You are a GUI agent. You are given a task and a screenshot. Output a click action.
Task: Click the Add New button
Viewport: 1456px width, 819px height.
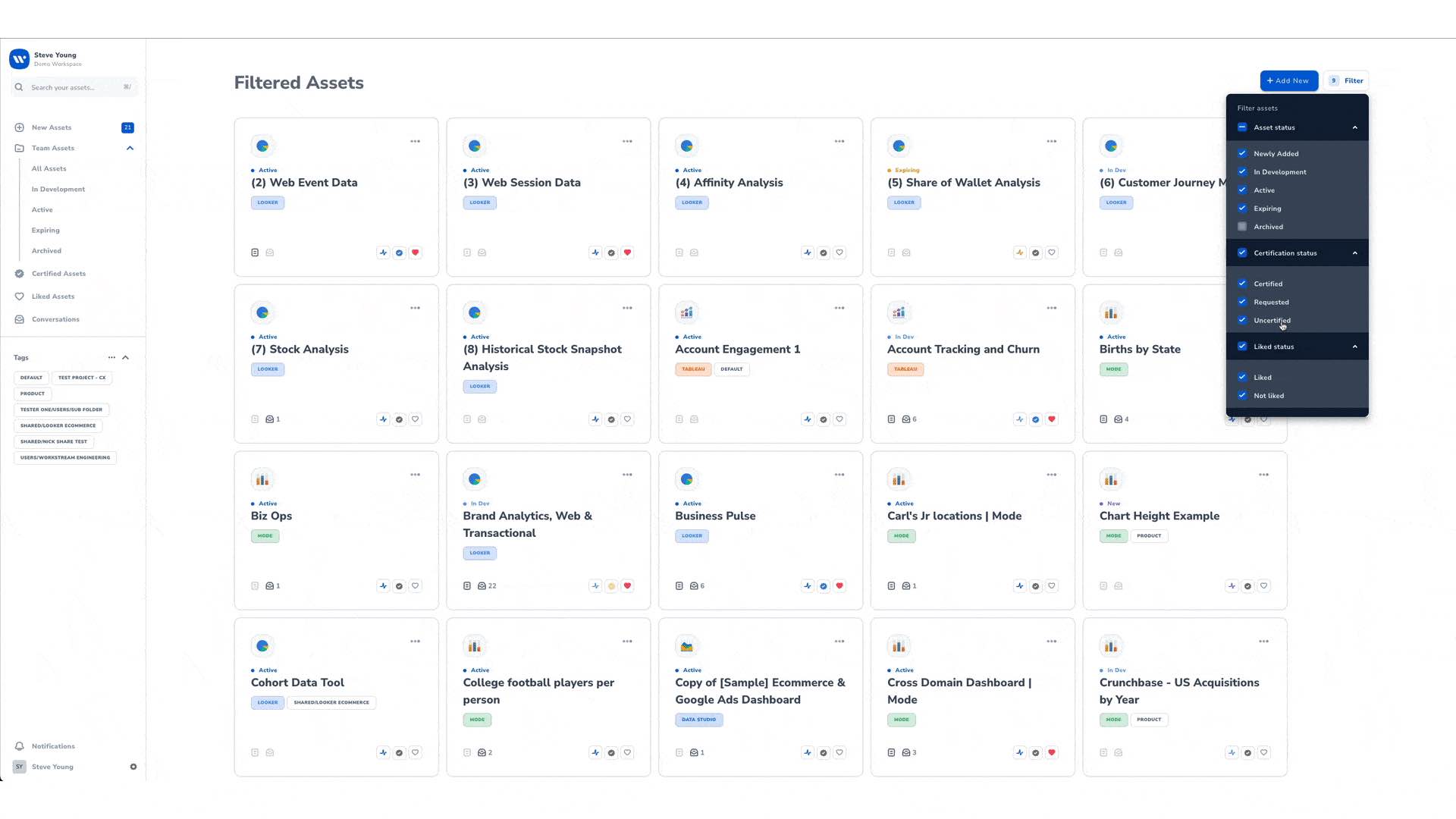pos(1288,80)
